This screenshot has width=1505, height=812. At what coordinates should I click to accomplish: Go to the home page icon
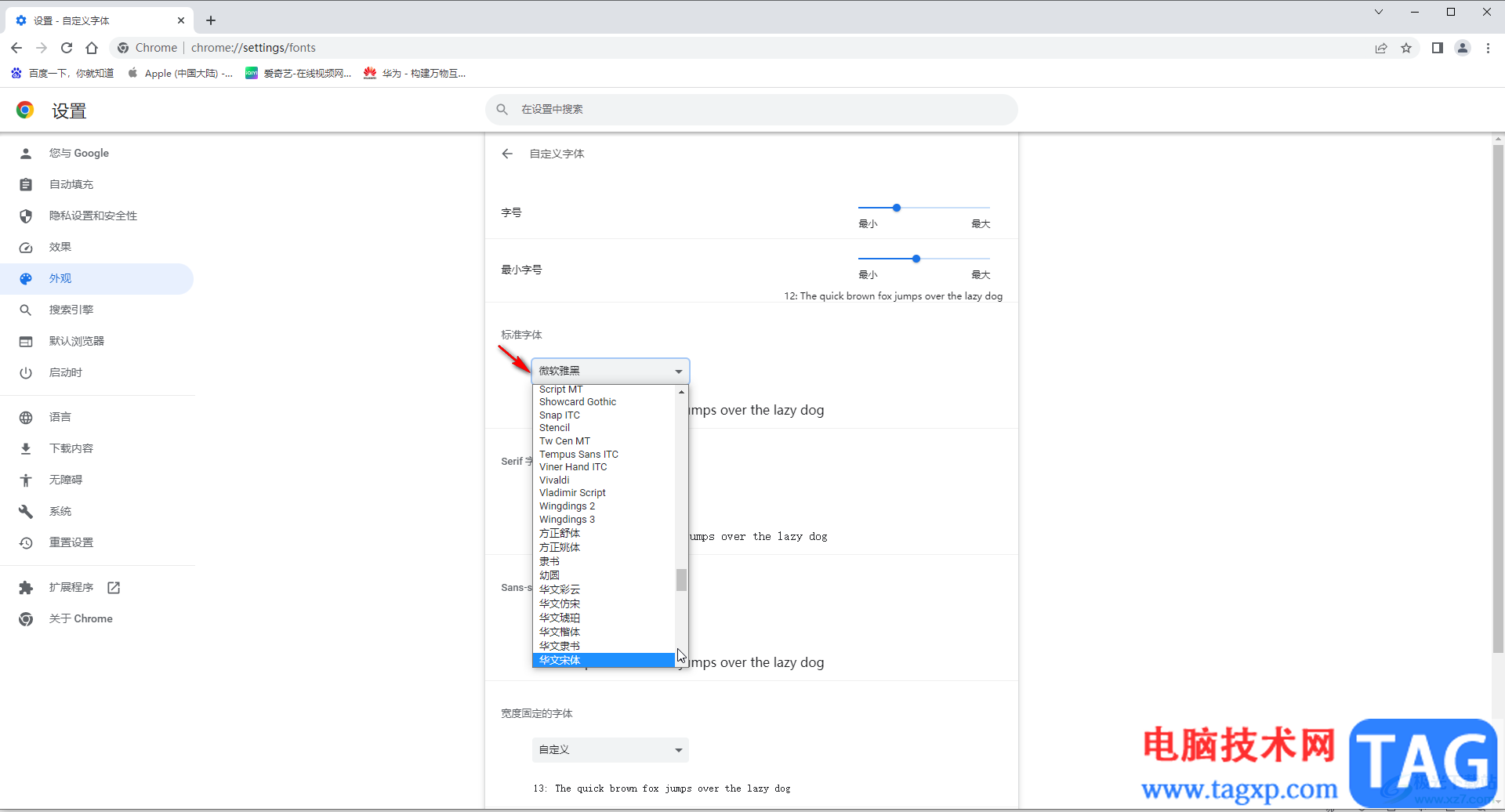[92, 48]
